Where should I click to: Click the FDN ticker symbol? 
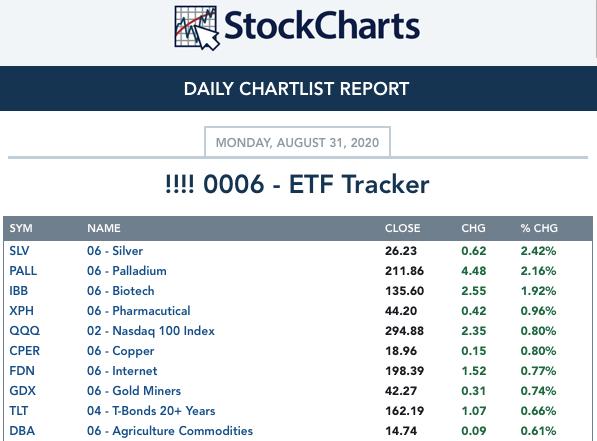click(22, 371)
